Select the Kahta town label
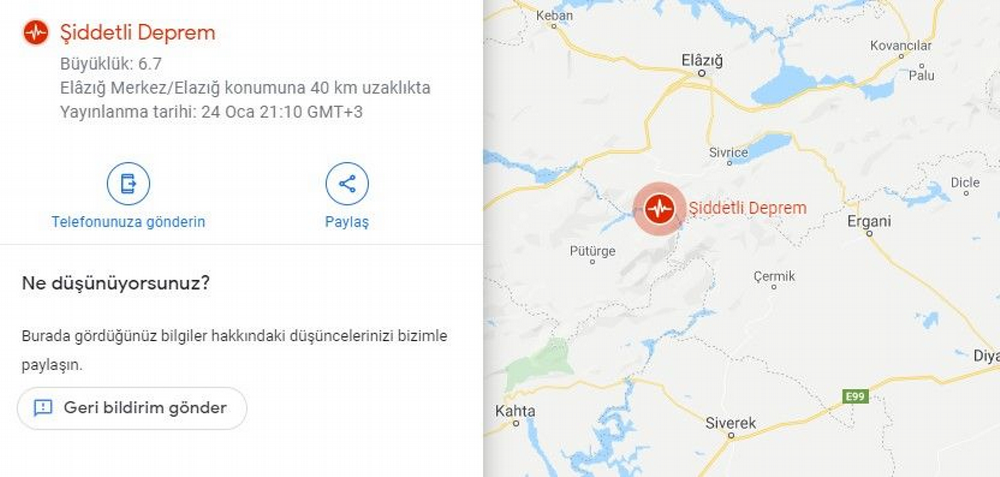 point(515,411)
